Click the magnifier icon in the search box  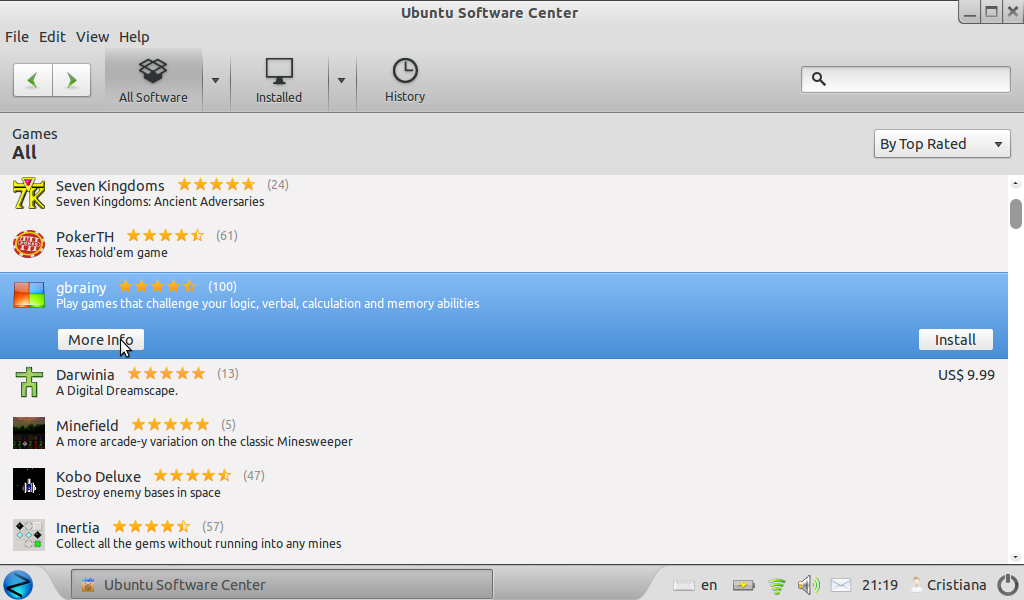(818, 79)
